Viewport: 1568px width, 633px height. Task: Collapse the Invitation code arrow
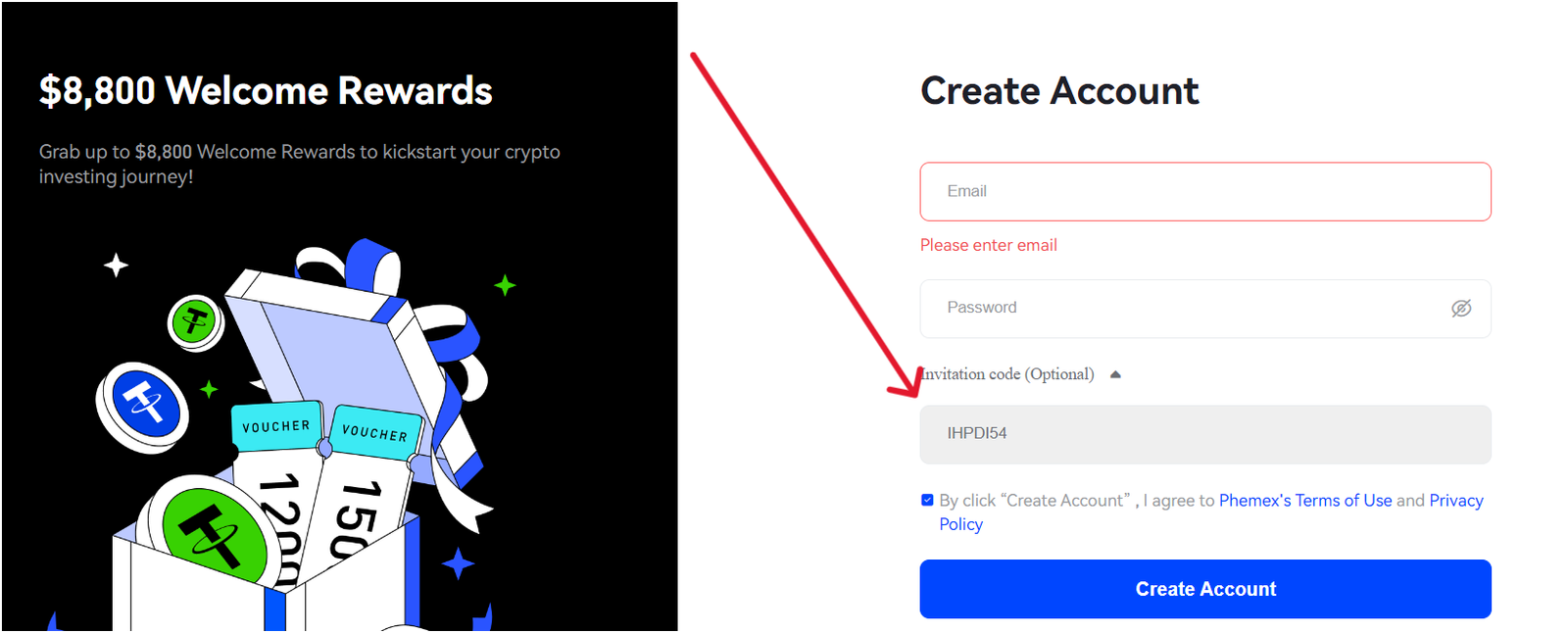(1115, 374)
